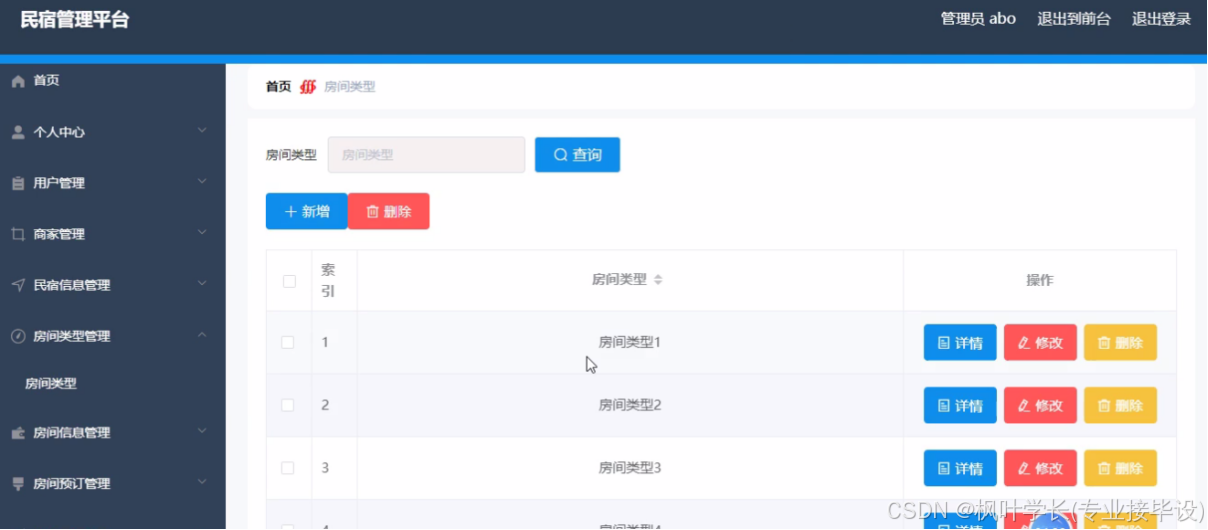Expand the 民宿信息管理 chevron
This screenshot has width=1208, height=530.
202,284
